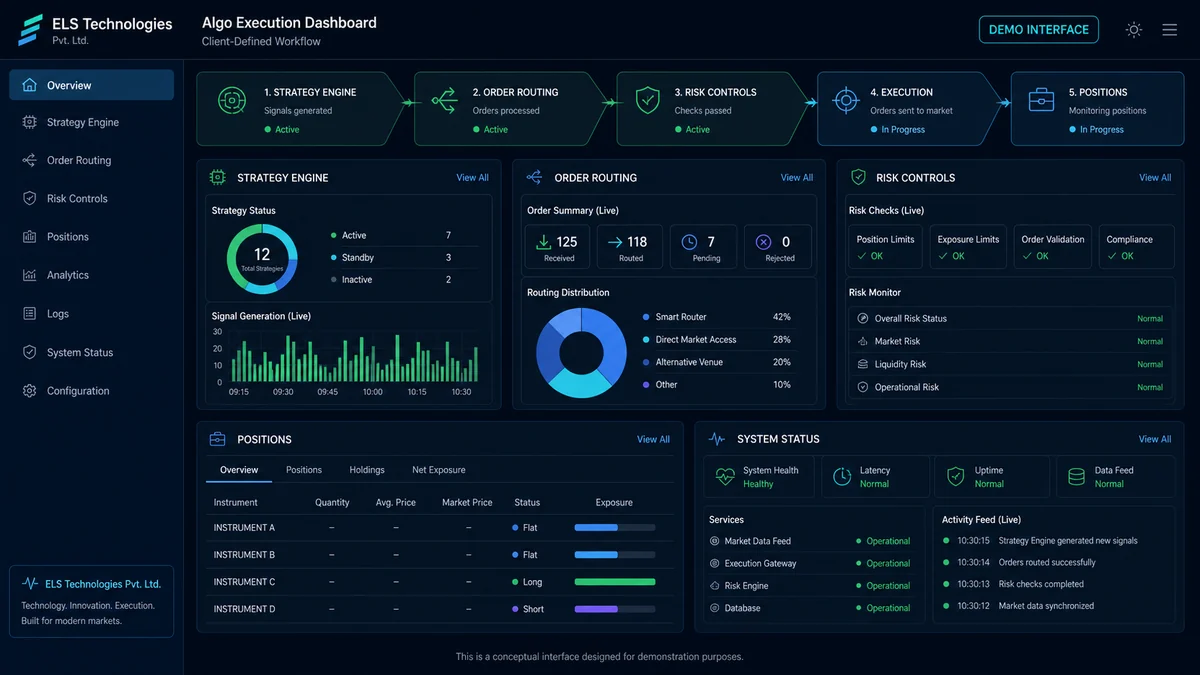Click the Strategy Engine workflow step icon

tap(232, 100)
